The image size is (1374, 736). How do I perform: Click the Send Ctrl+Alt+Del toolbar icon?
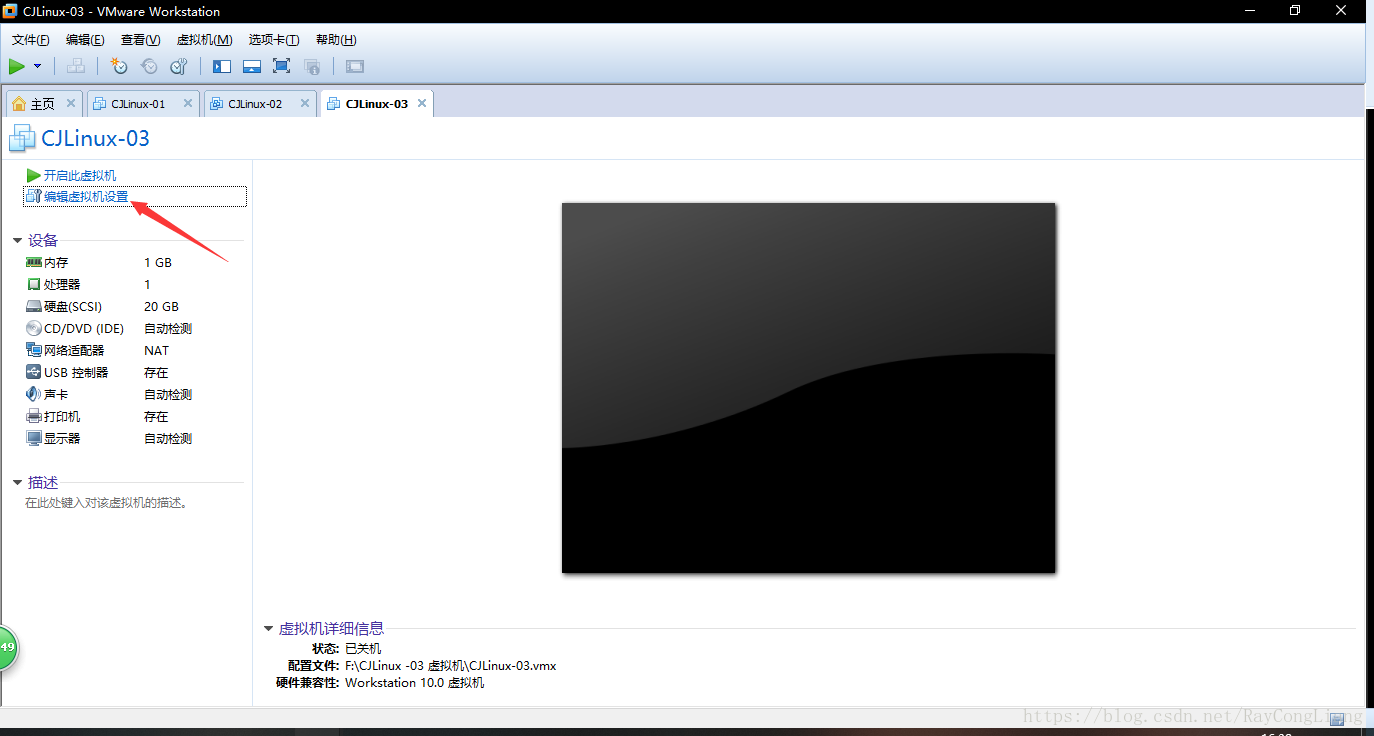75,66
